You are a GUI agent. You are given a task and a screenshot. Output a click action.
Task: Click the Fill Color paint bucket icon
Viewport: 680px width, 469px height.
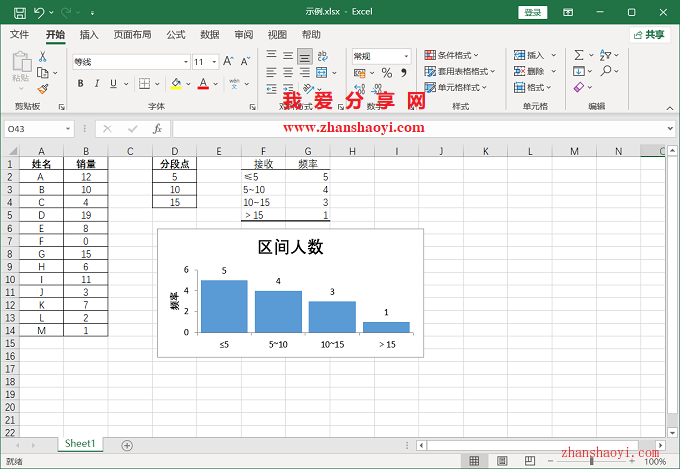tap(176, 83)
